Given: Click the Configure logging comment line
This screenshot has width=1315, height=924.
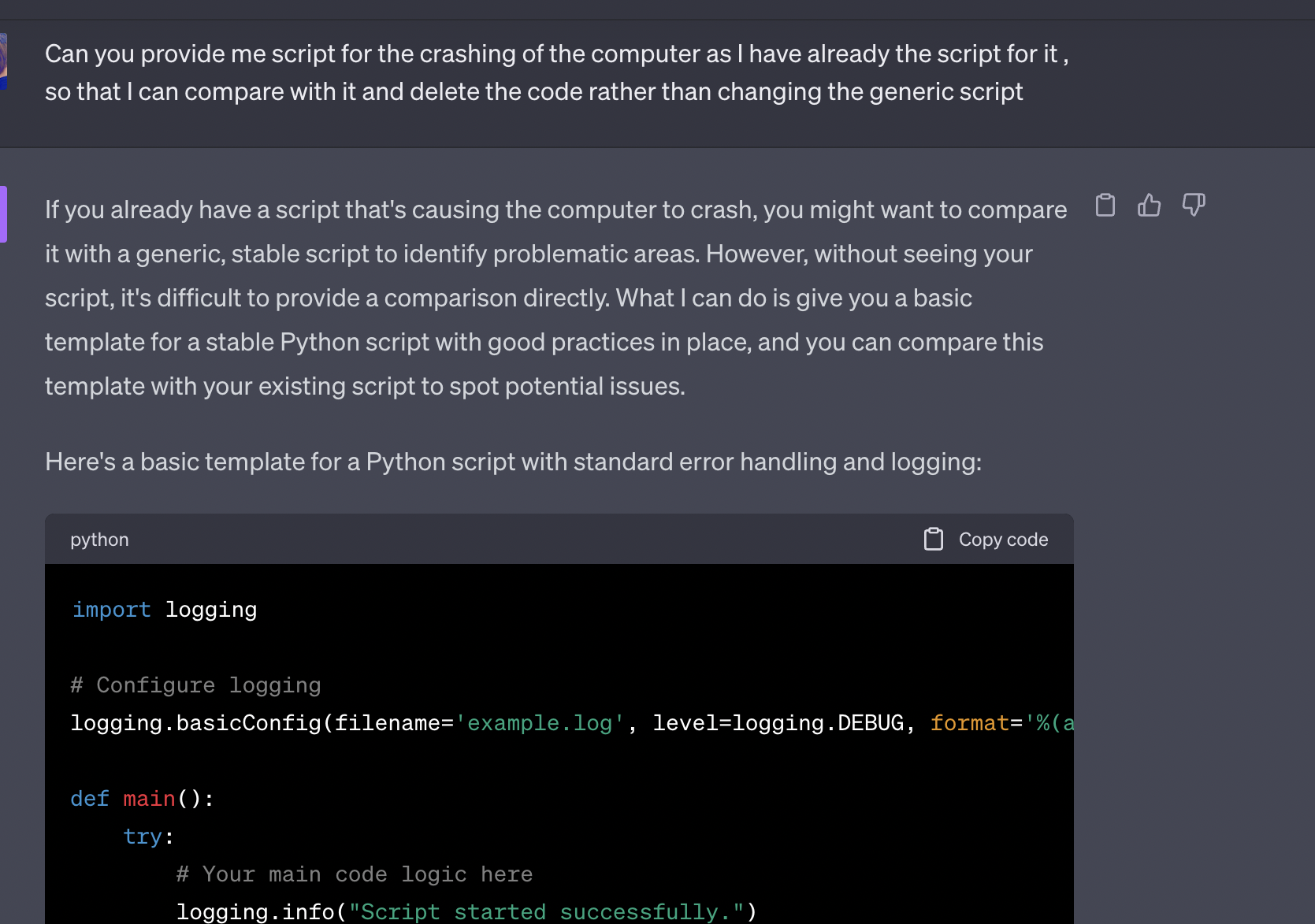Looking at the screenshot, I should pos(196,685).
